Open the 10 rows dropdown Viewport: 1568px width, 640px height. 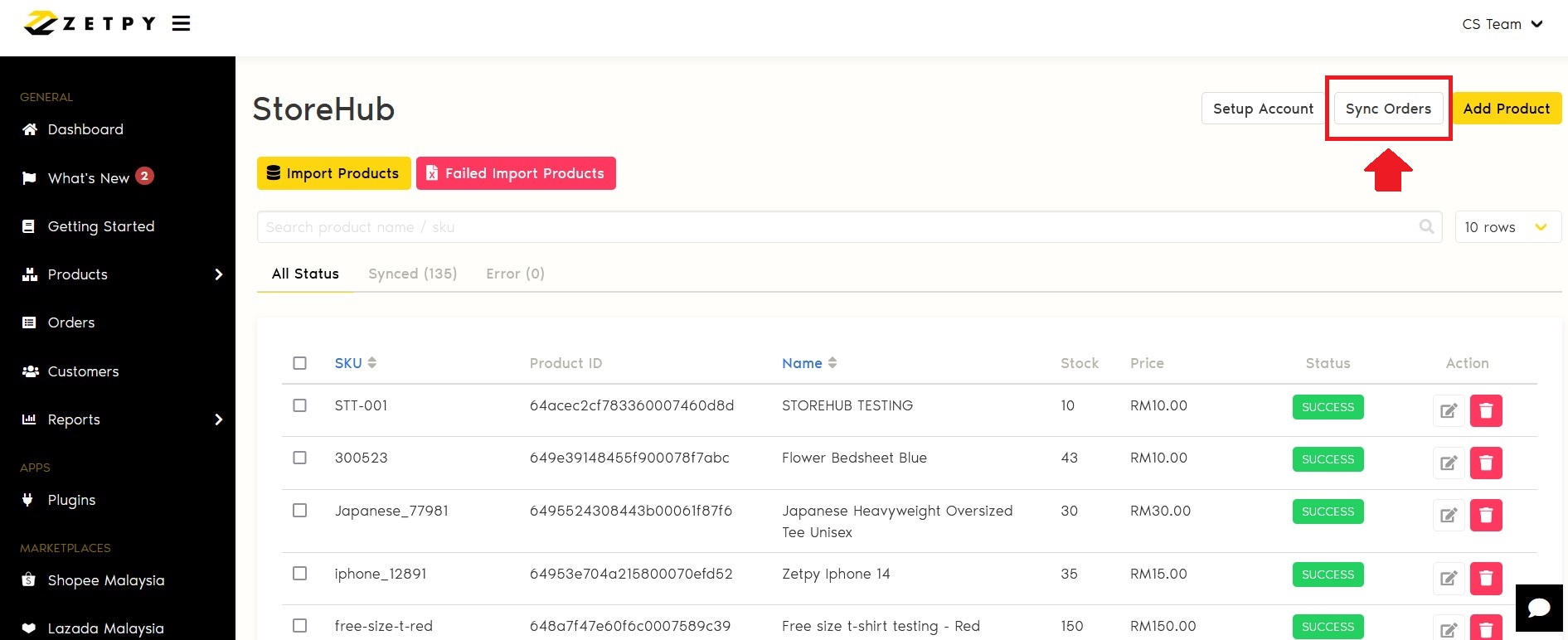pos(1507,227)
